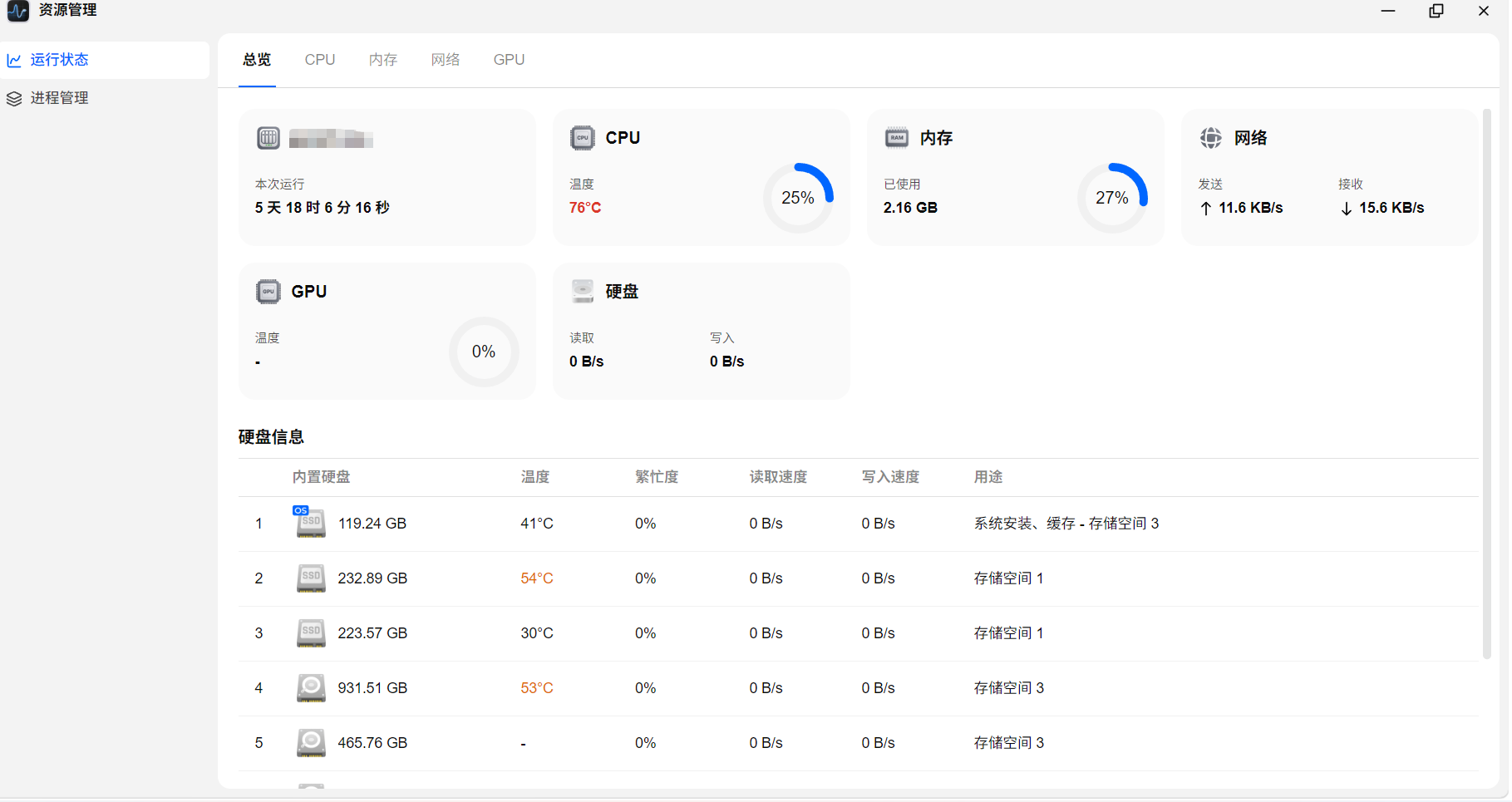Viewport: 1512px width, 802px height.
Task: Click the 内置硬盘 column header
Action: pyautogui.click(x=321, y=477)
